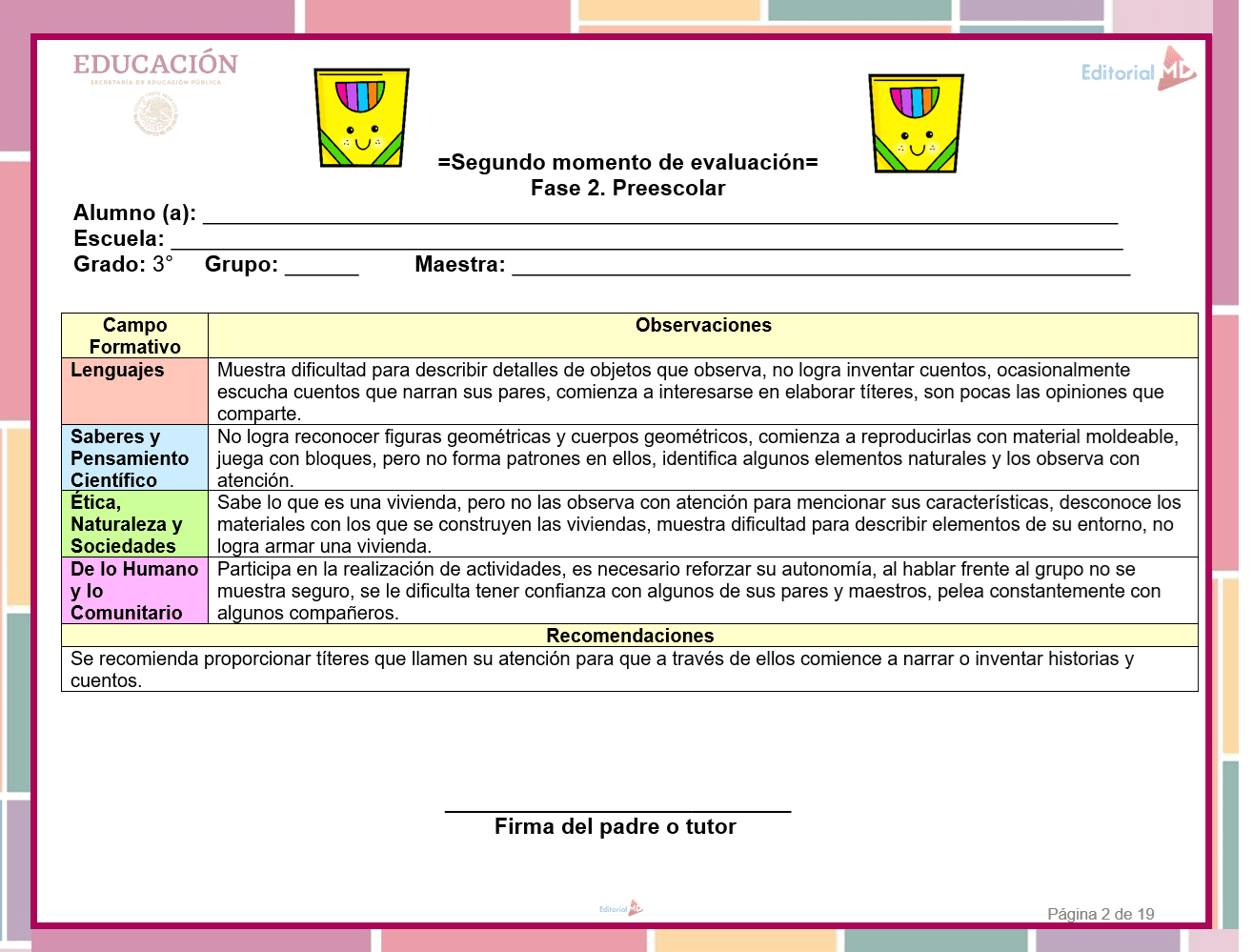Click the Maestra blank line

pos(820,266)
